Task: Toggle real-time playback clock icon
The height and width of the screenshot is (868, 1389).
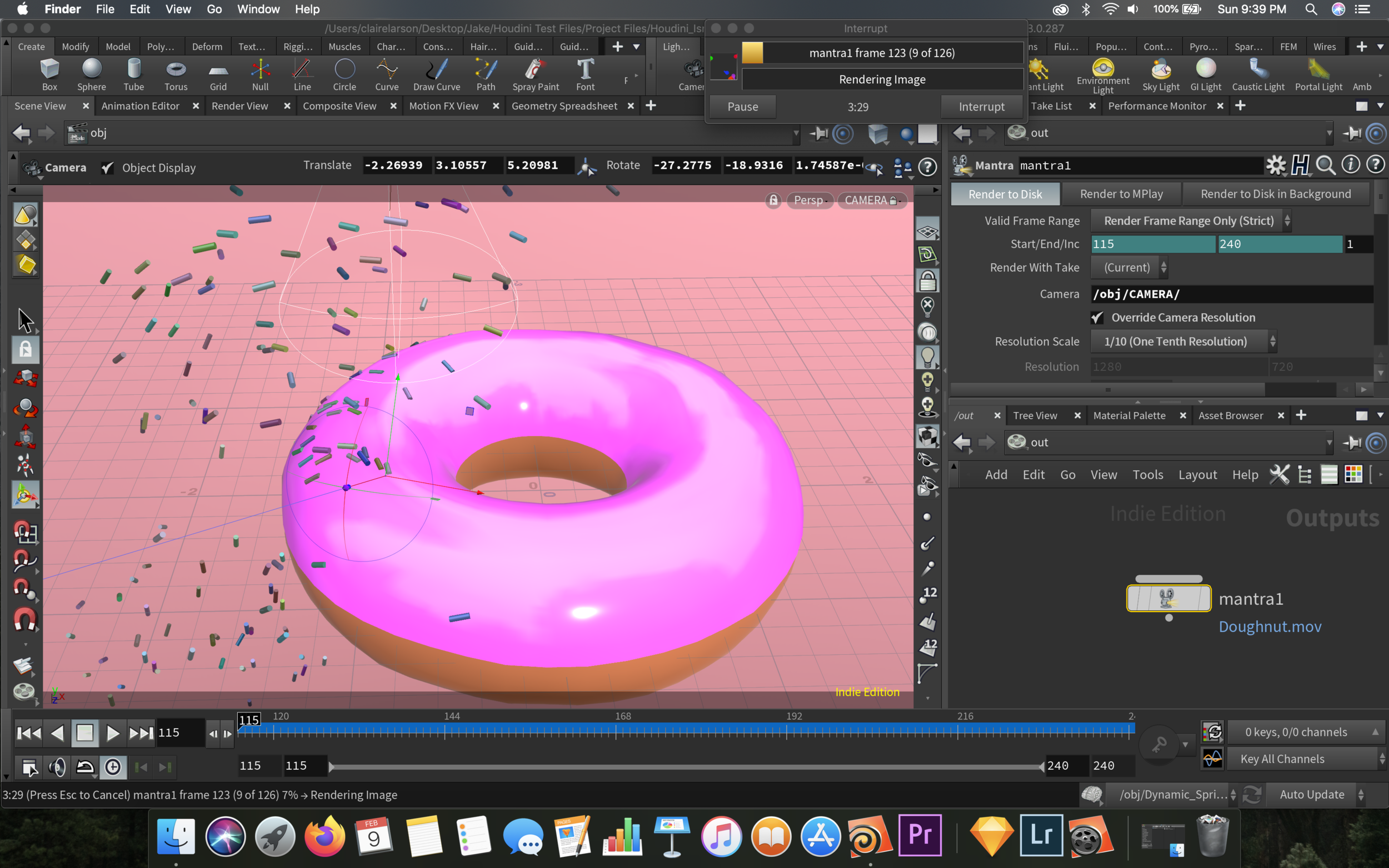Action: 113,767
